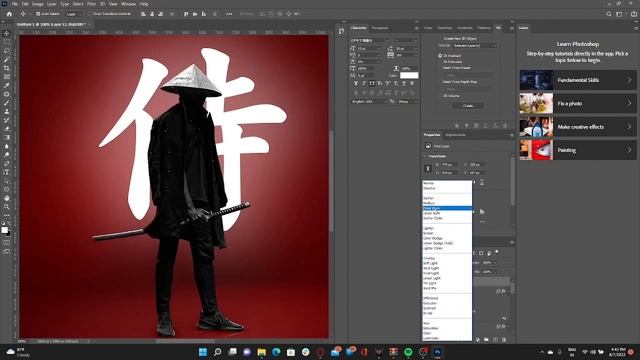Select the Gradient tool
The image size is (640, 360).
click(7, 138)
